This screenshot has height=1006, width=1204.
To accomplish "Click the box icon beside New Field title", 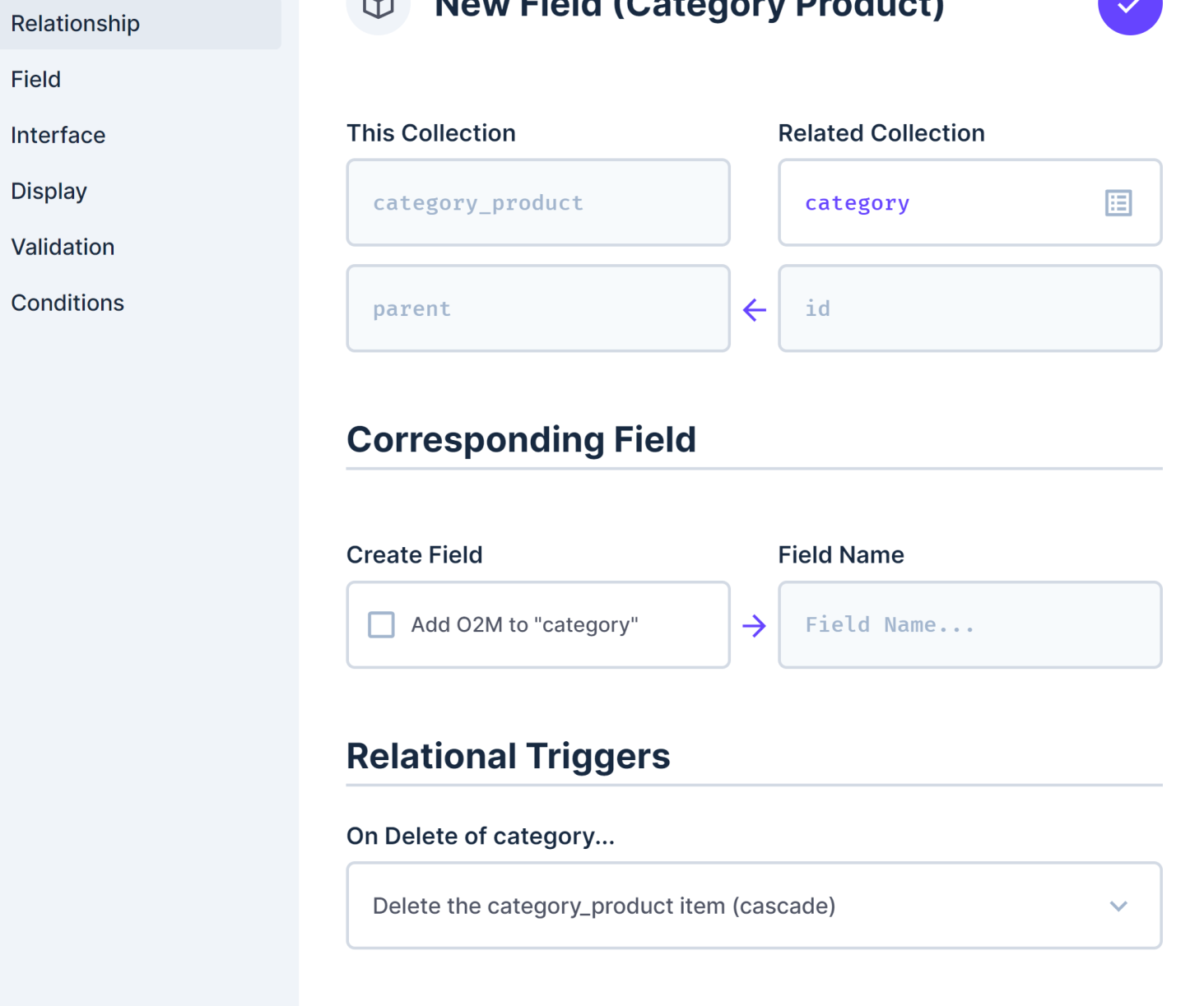I will pos(379,8).
